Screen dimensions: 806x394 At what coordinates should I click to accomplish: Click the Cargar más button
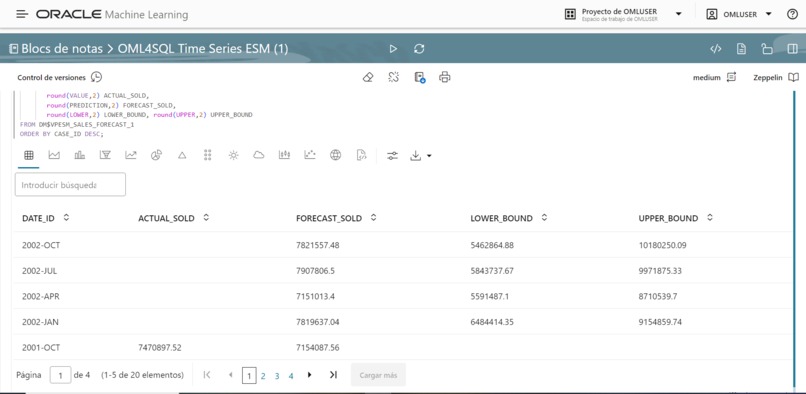378,375
